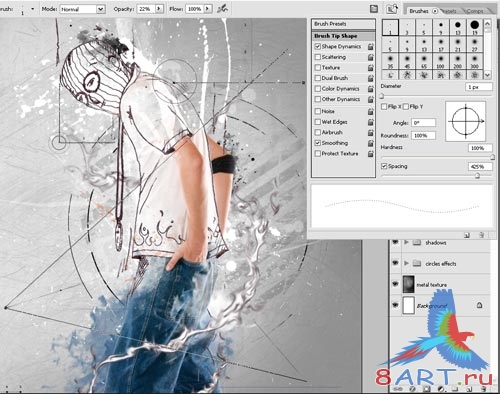
Task: Select Brush Presets in the panel
Action: tap(343, 24)
